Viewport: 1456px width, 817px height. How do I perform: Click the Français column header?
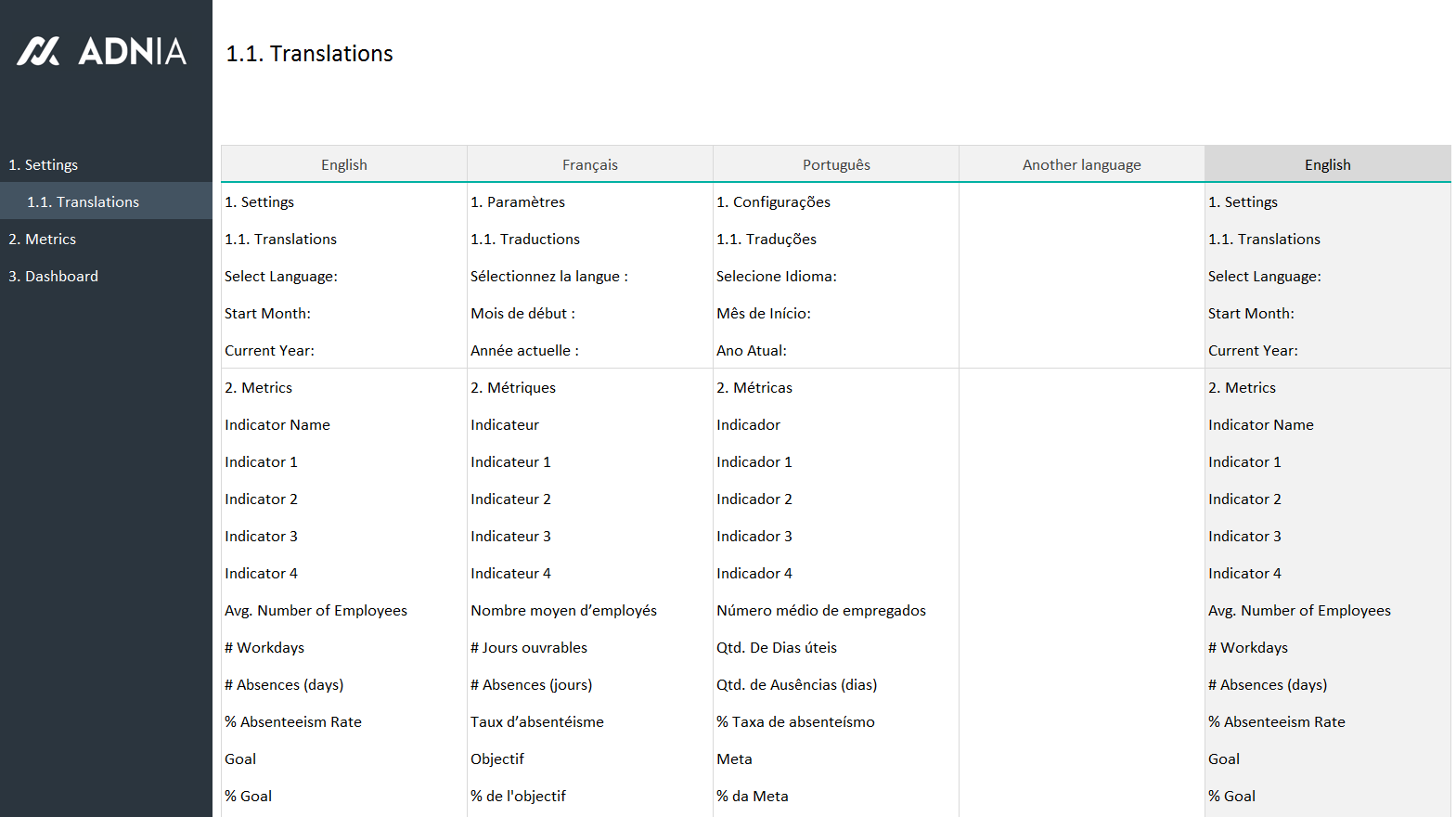589,164
